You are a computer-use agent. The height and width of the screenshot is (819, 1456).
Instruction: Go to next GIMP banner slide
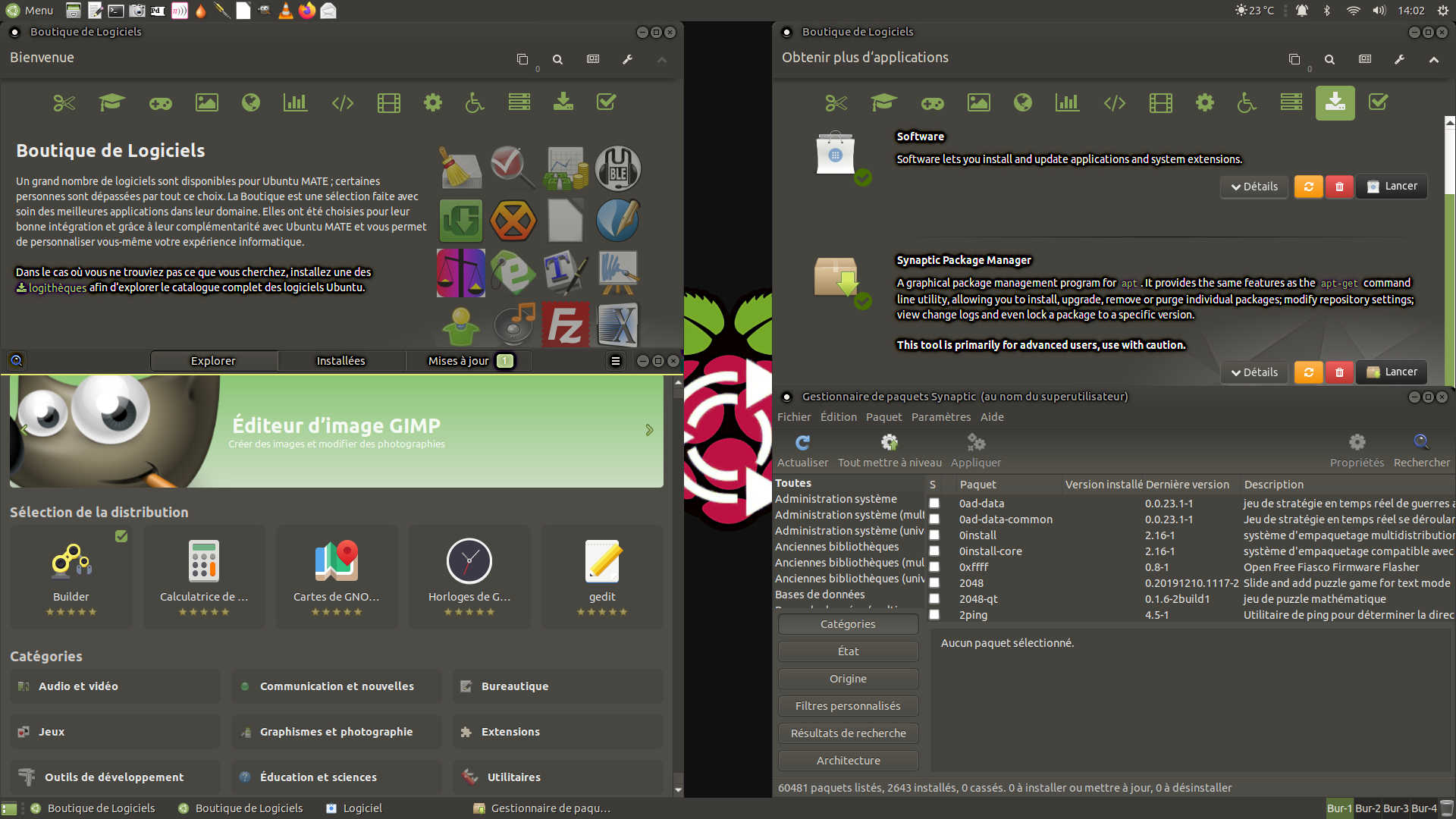click(x=649, y=430)
